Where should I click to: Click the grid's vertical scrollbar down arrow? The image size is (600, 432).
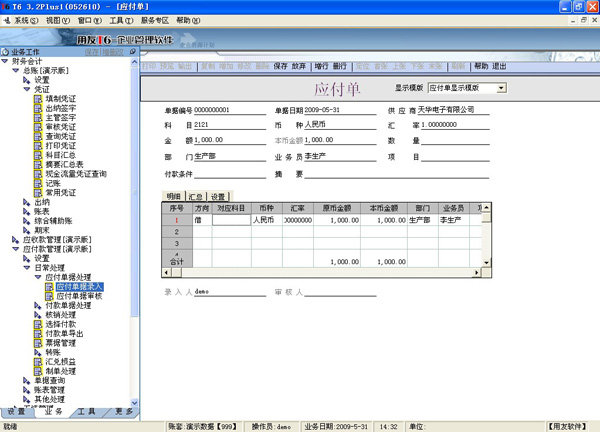click(x=486, y=262)
